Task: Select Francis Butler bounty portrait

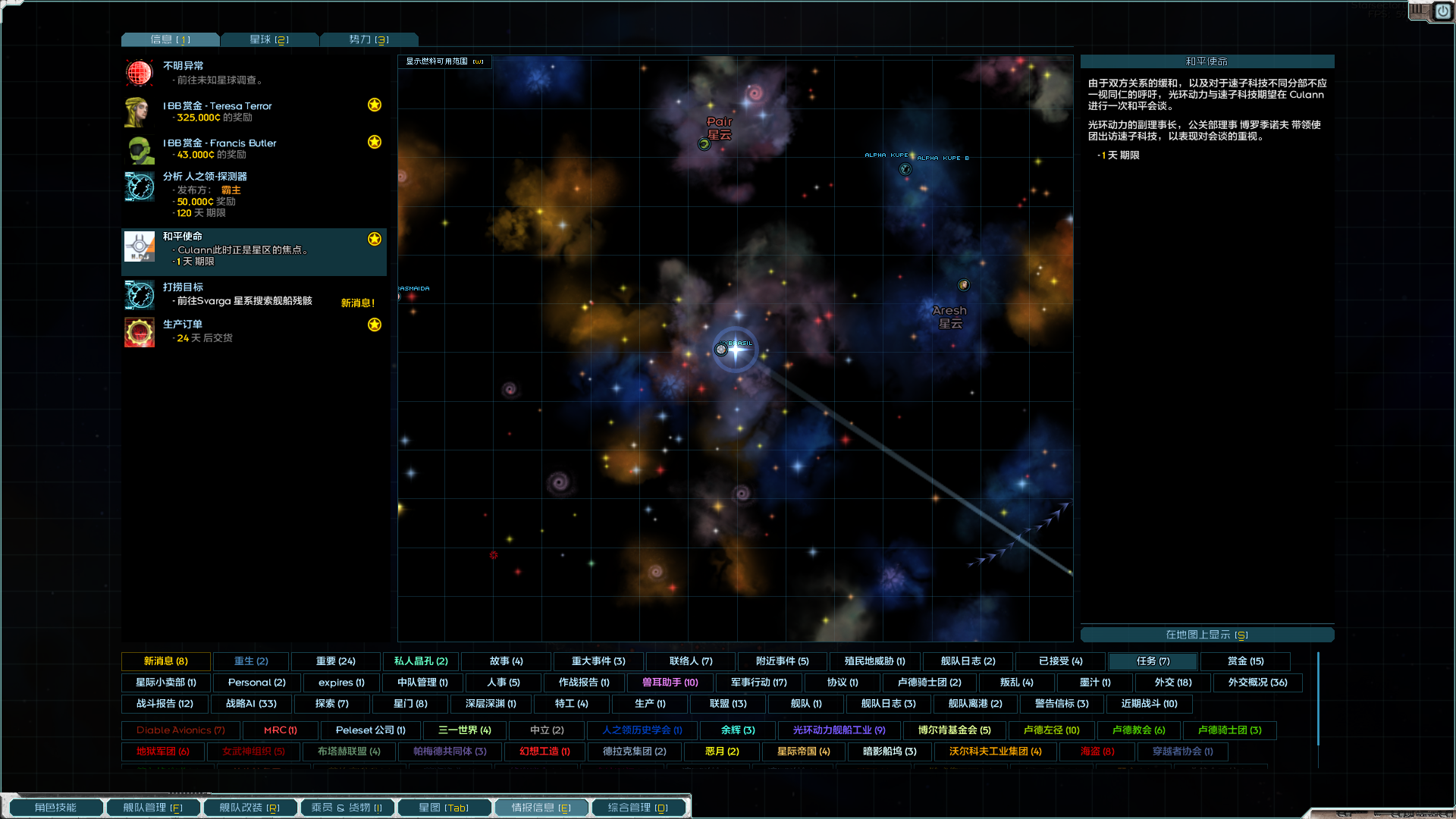Action: click(x=140, y=149)
